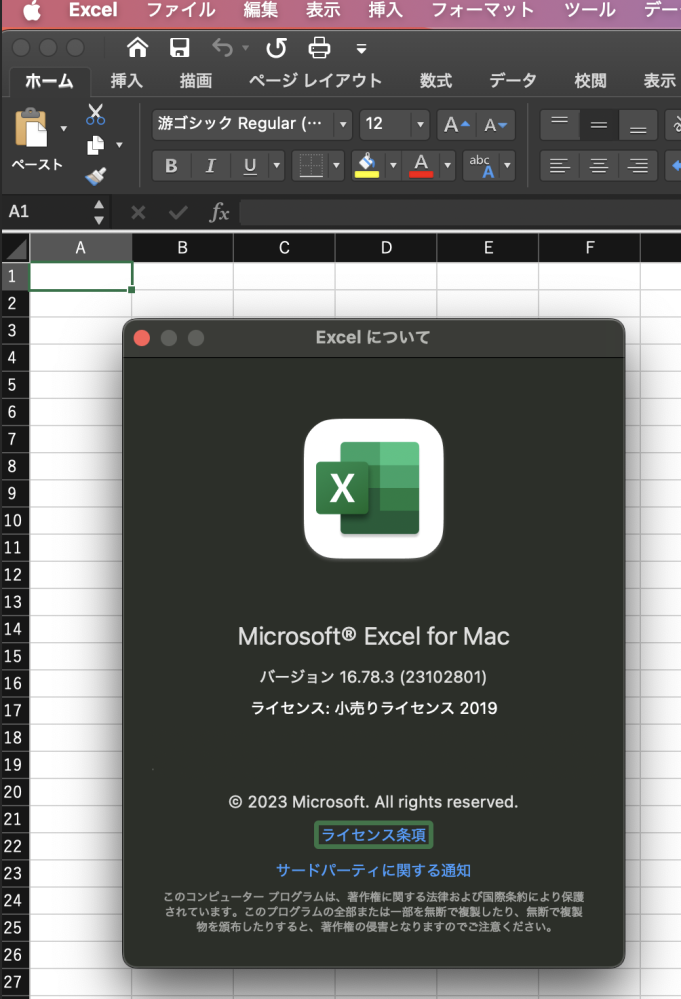Image resolution: width=681 pixels, height=999 pixels.
Task: Select cell A1
Action: 81,277
